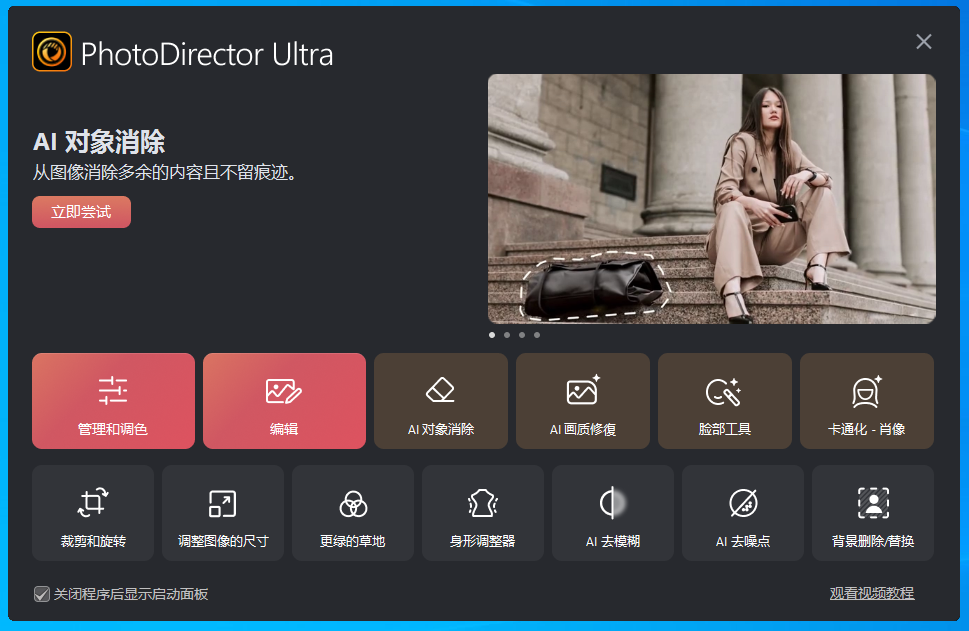This screenshot has height=631, width=969.
Task: Open the AI 画质修复 tool
Action: [583, 401]
